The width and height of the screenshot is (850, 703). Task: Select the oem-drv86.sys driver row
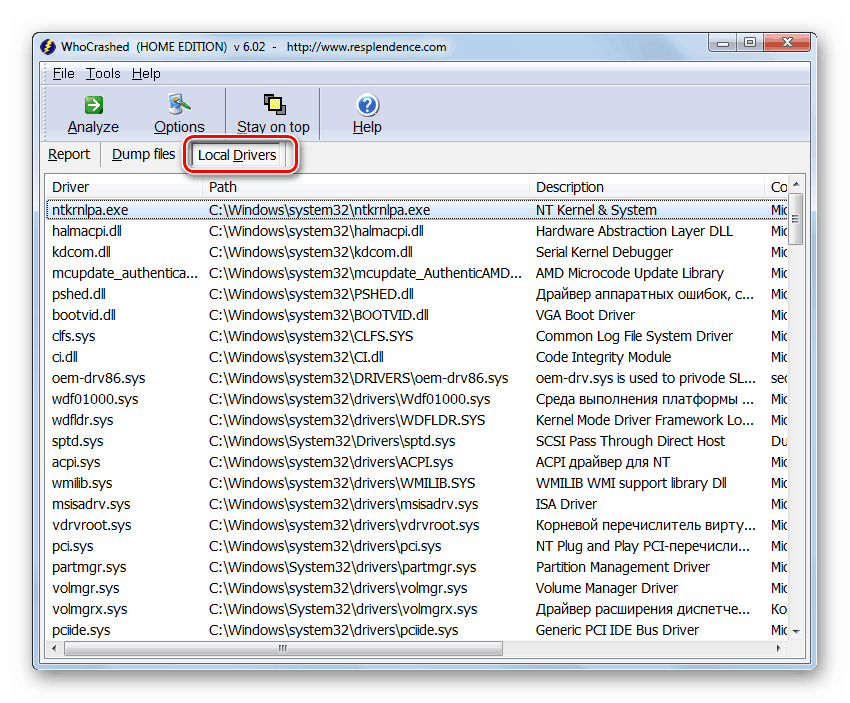417,378
